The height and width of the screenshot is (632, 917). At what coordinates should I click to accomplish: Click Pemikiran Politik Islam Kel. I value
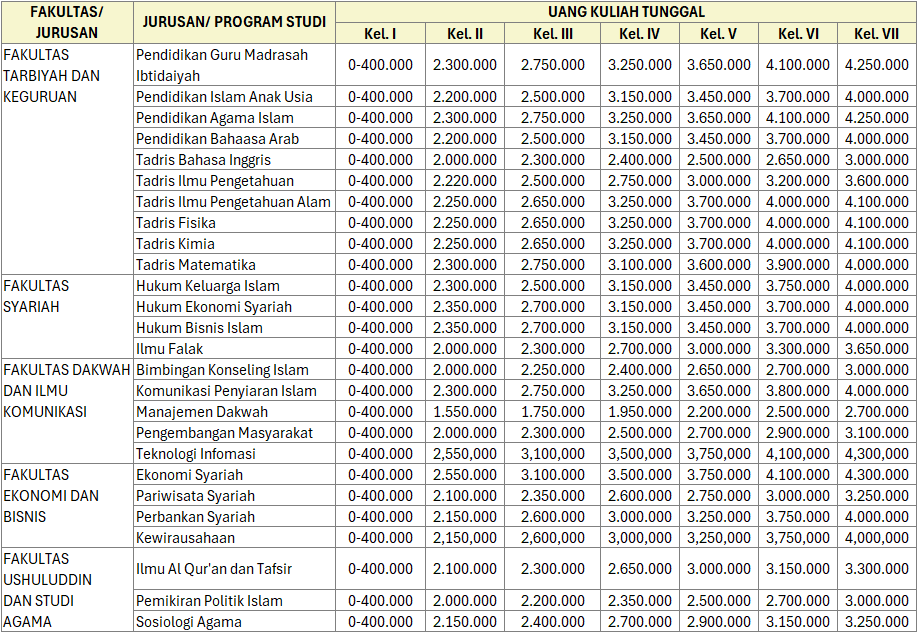[x=380, y=600]
